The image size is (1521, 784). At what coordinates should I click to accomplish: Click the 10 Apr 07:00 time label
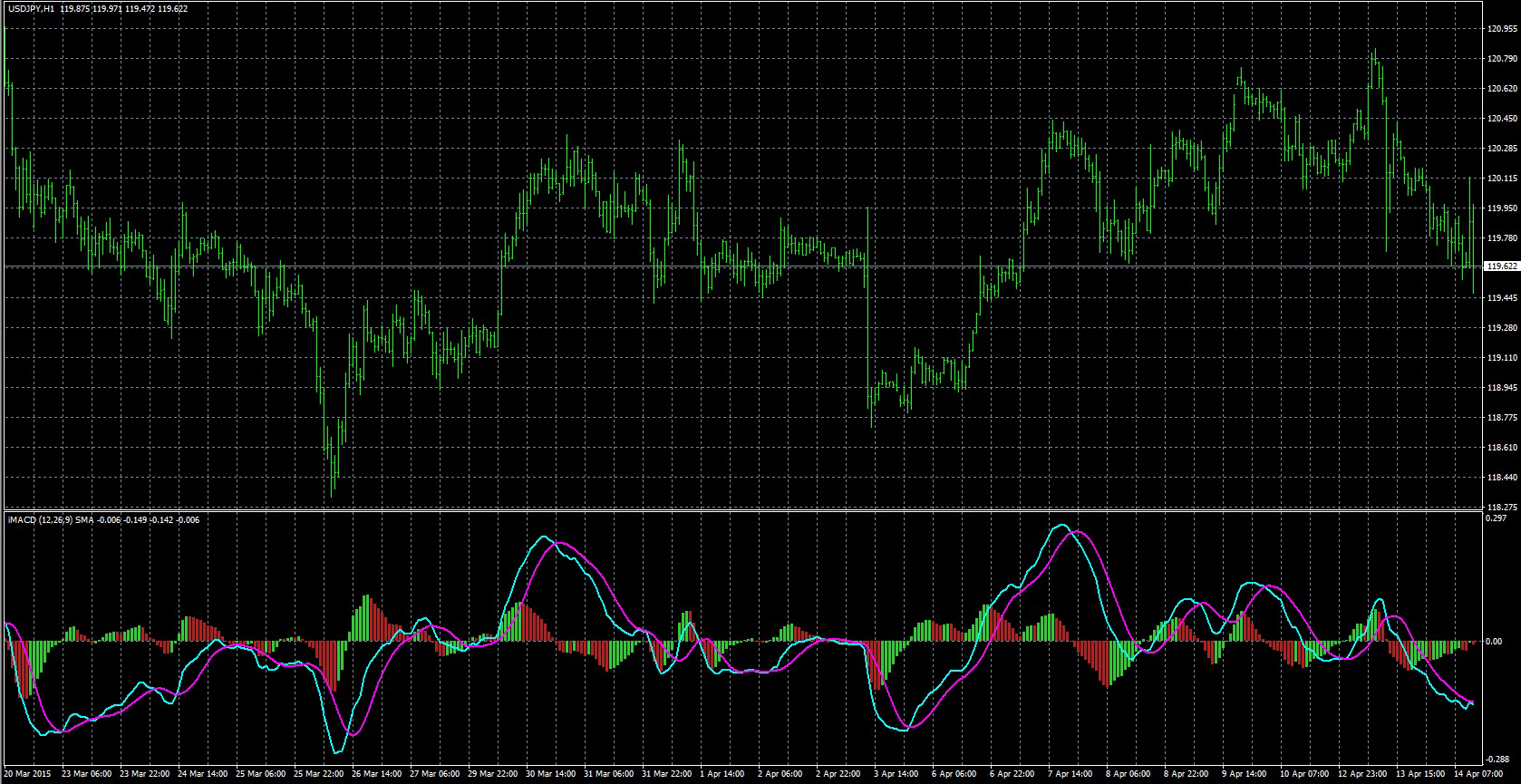coord(1305,775)
